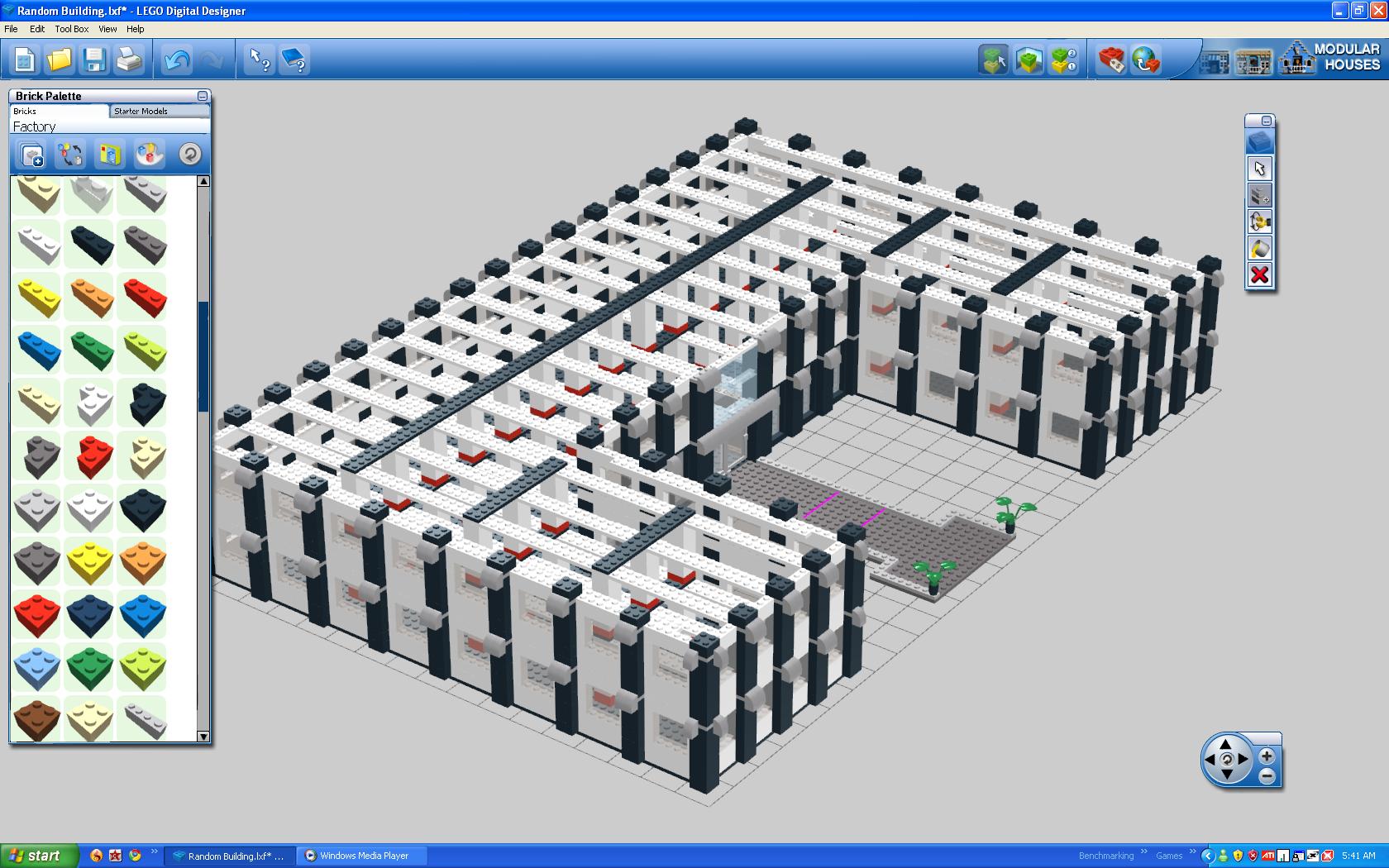
Task: Activate the What's This help cursor
Action: [x=260, y=60]
